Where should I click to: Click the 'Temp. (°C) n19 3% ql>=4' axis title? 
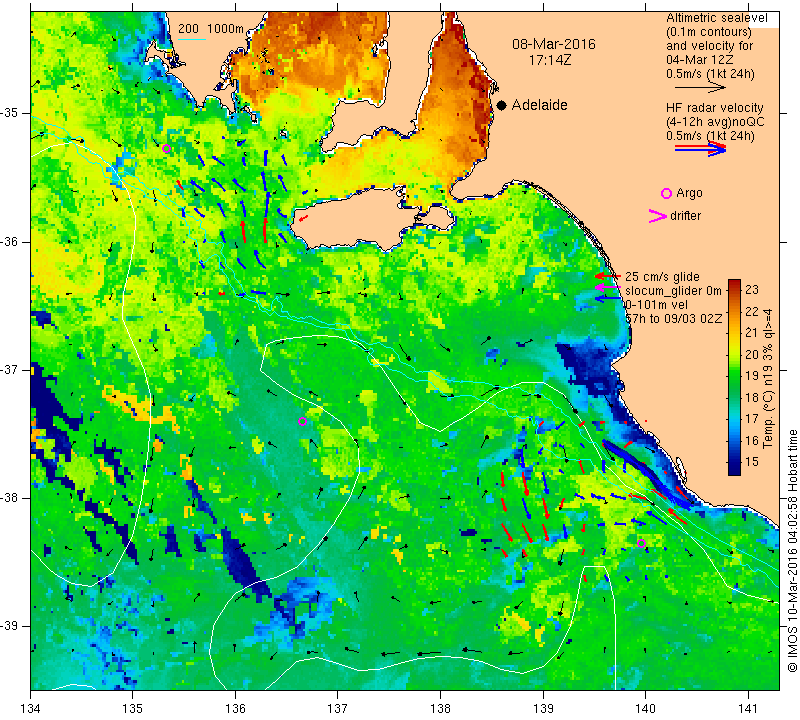pos(769,378)
